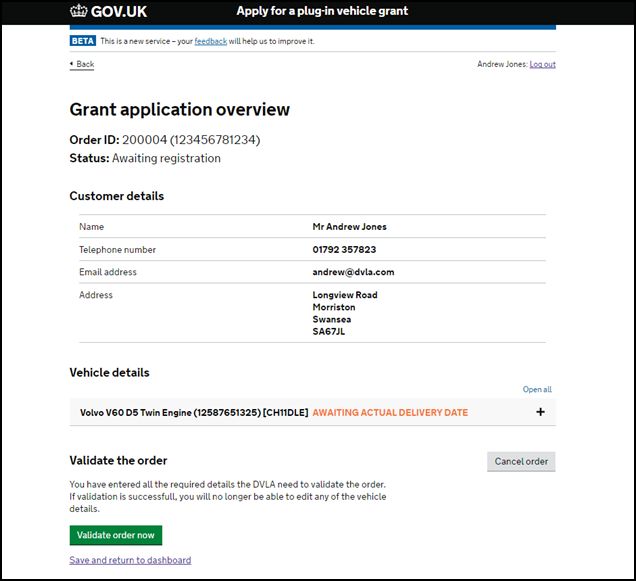636x581 pixels.
Task: Click the BETA phase badge
Action: (x=83, y=41)
